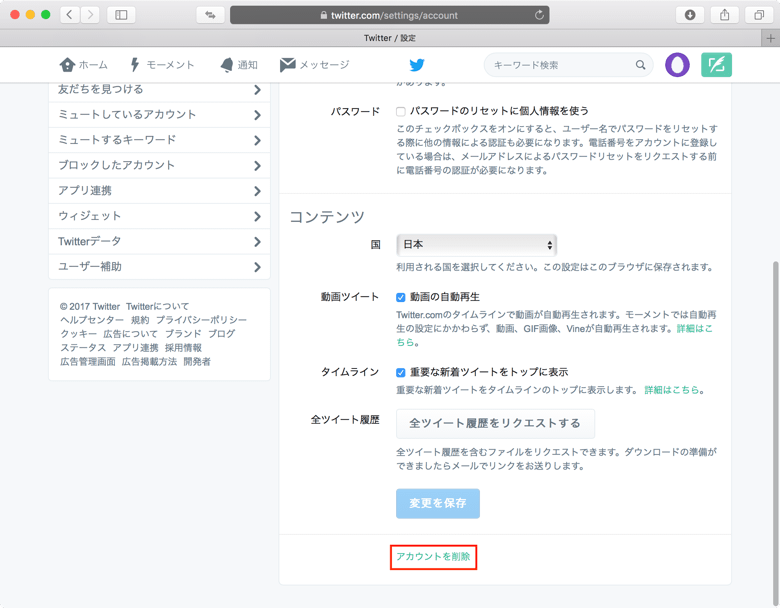Screen dimensions: 780x608
Task: Open 詳細はこちら link under timeline setting
Action: pyautogui.click(x=672, y=390)
